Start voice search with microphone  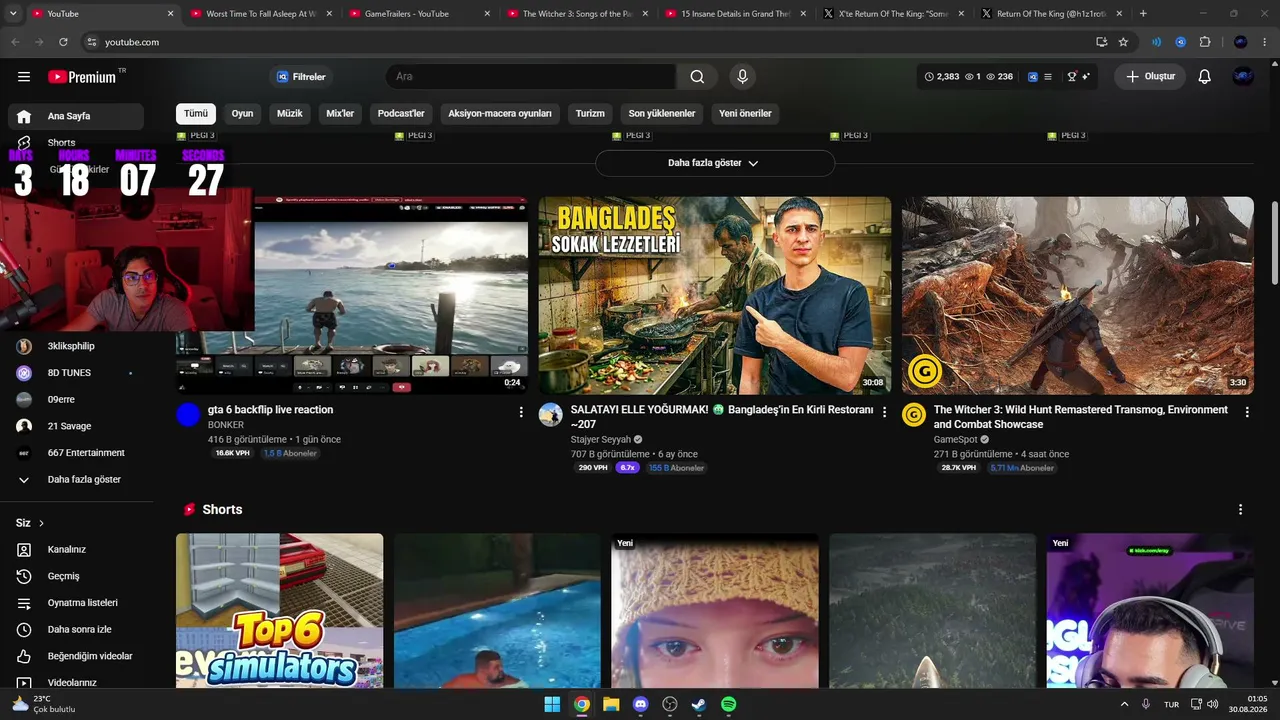[742, 77]
